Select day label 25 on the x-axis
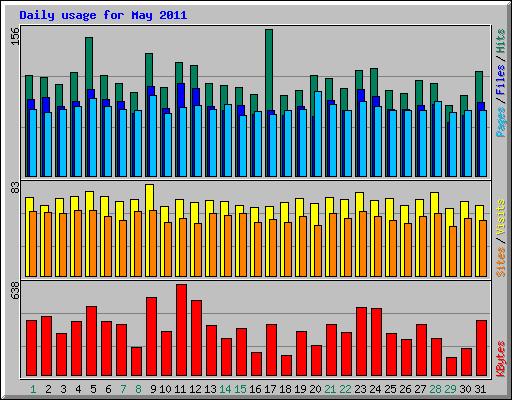 tap(390, 389)
